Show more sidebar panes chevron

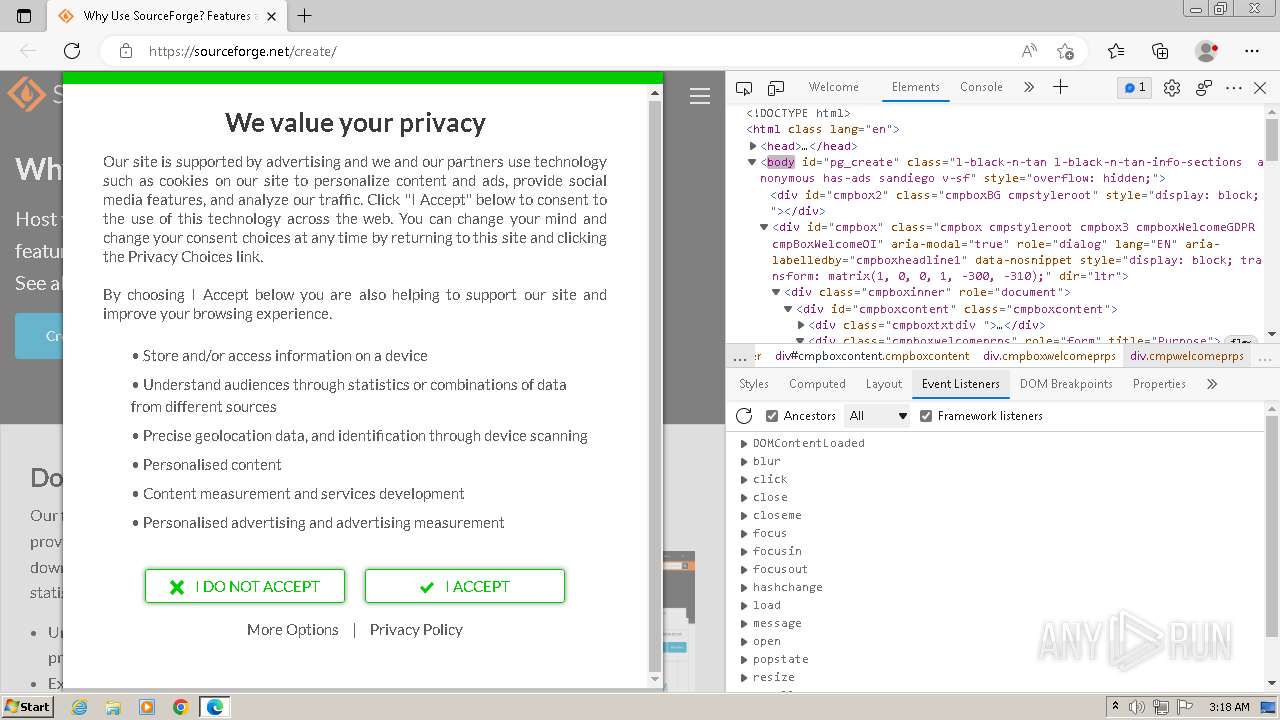pyautogui.click(x=1212, y=384)
